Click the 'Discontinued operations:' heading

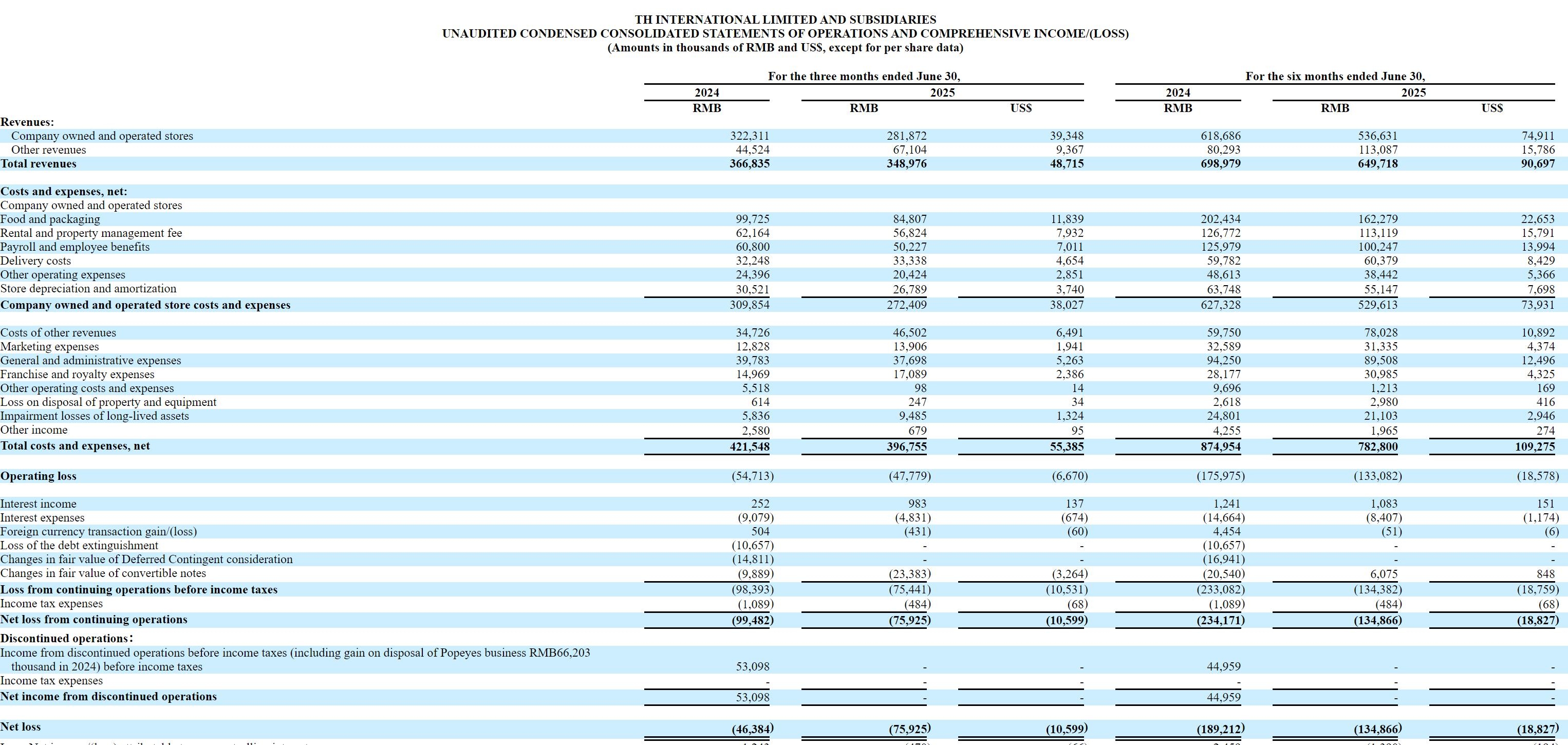66,639
